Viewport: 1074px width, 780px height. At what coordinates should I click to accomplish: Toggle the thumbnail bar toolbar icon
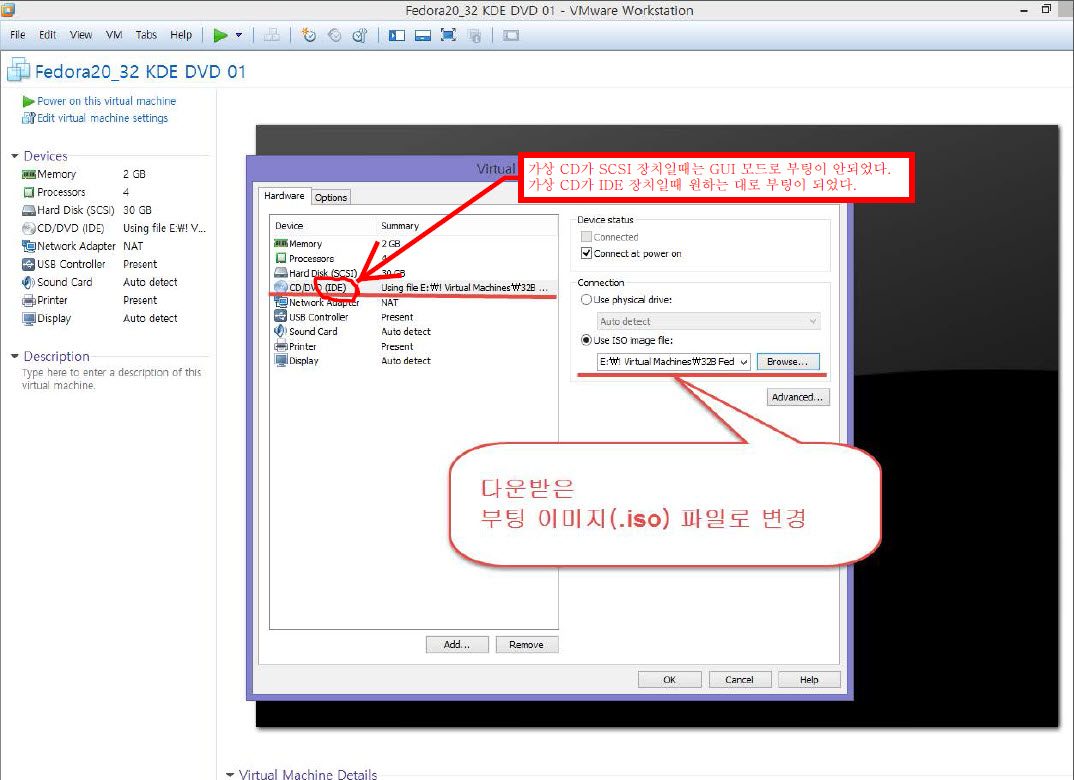pyautogui.click(x=423, y=35)
